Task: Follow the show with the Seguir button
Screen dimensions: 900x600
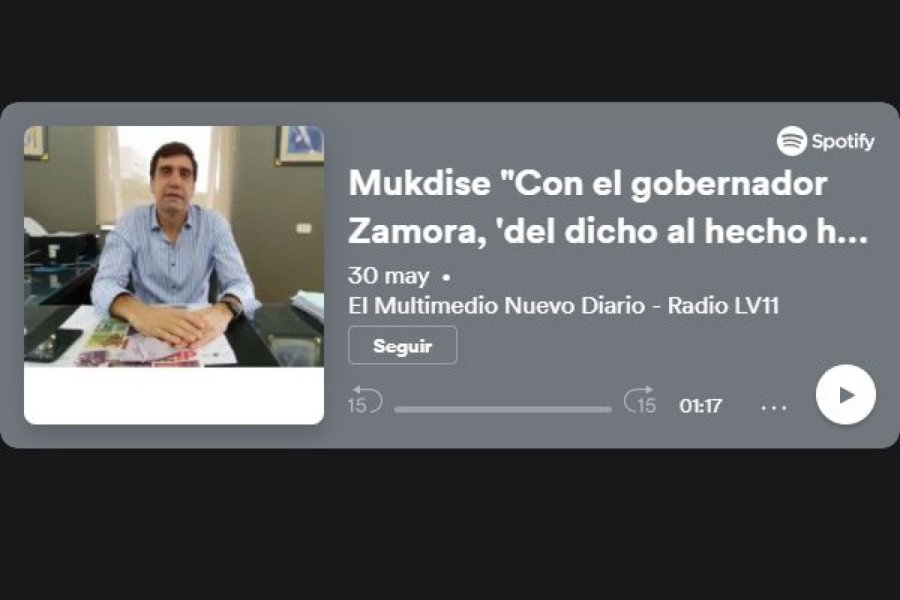Action: 402,346
